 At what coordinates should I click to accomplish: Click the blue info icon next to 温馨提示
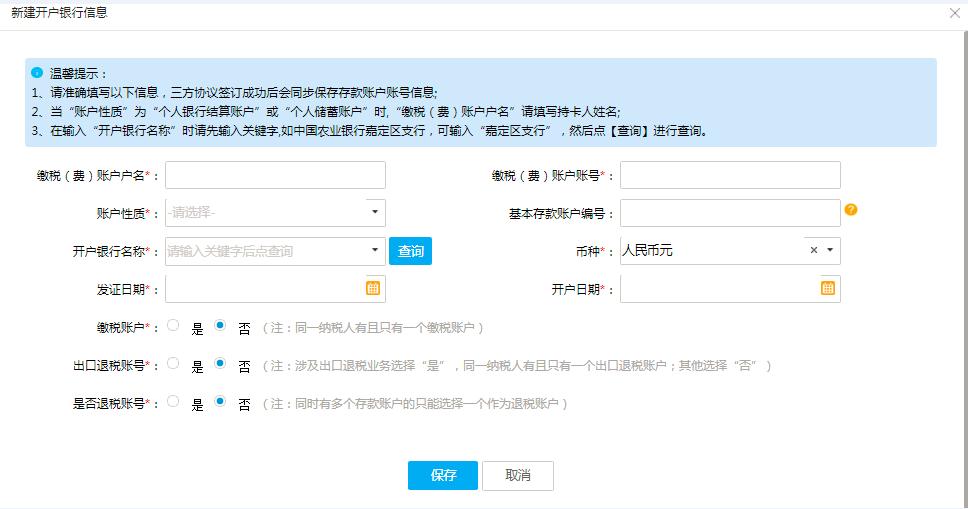click(x=37, y=73)
